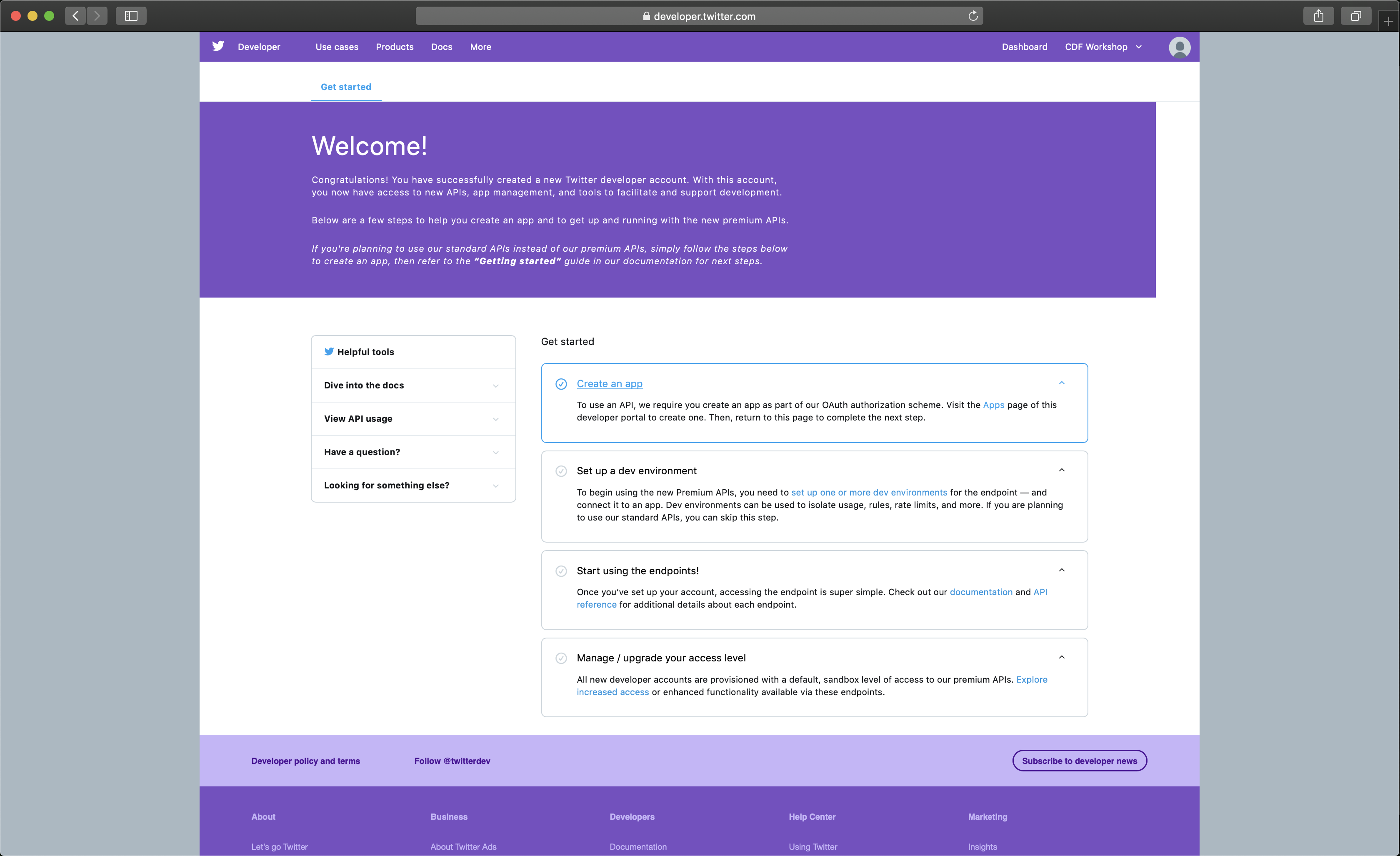Screen dimensions: 1400x856
Task: Open the Apps page link
Action: coord(993,405)
